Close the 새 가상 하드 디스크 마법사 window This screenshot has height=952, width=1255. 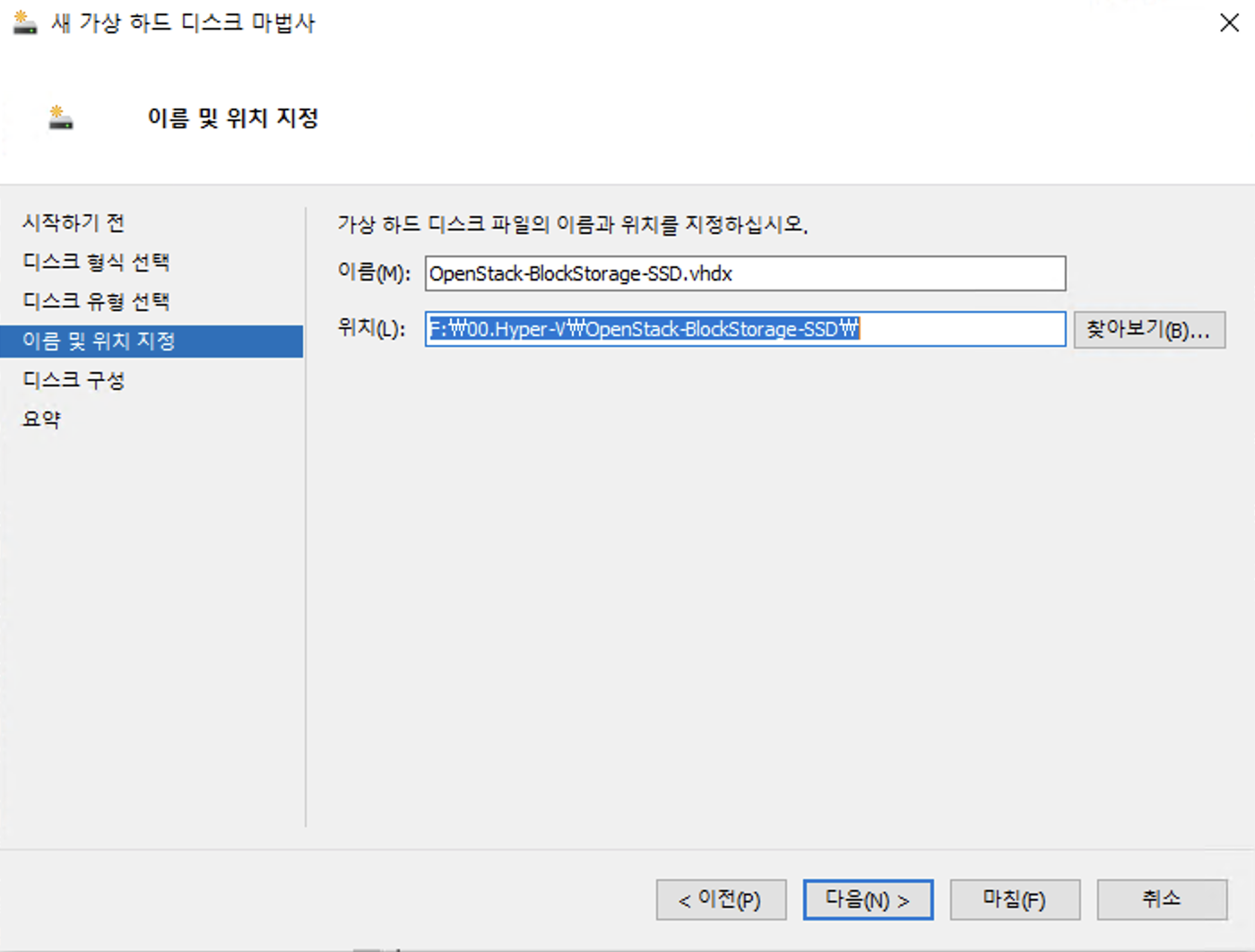point(1229,22)
